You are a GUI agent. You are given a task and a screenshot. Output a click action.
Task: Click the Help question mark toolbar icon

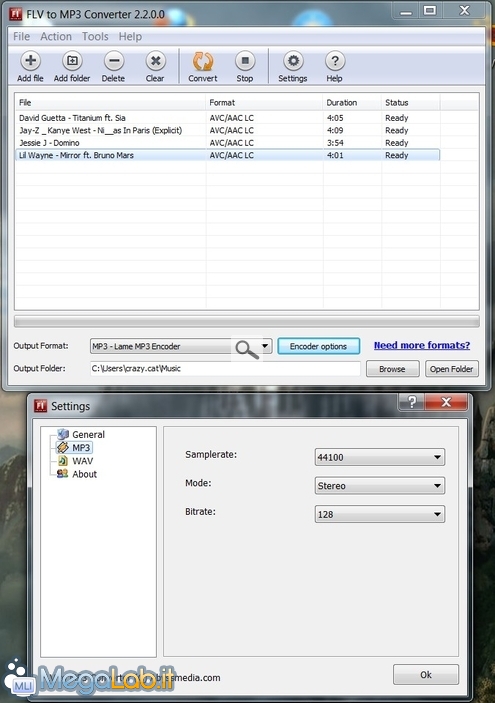point(334,61)
